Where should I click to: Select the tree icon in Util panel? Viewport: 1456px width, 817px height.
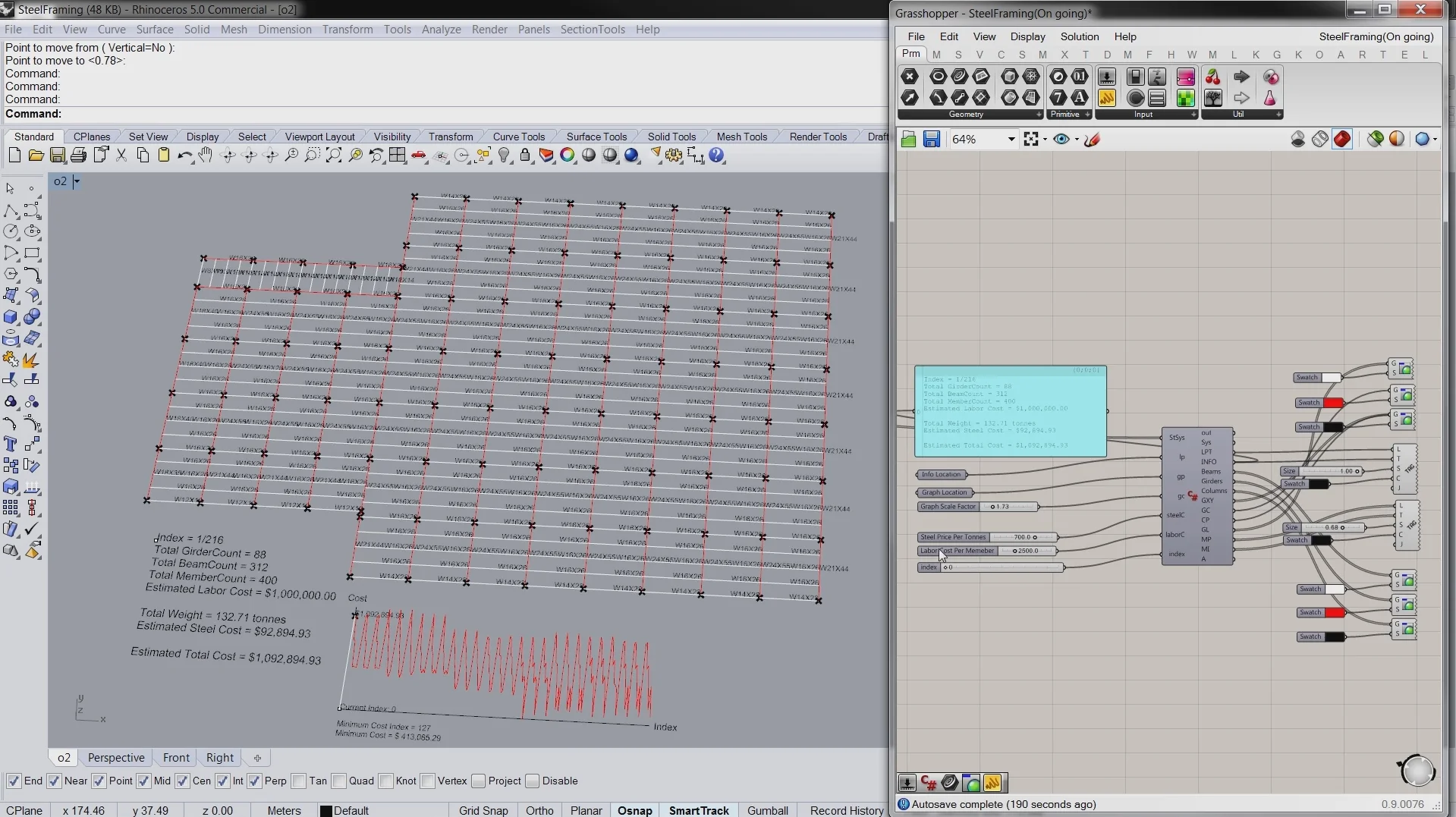point(1213,98)
